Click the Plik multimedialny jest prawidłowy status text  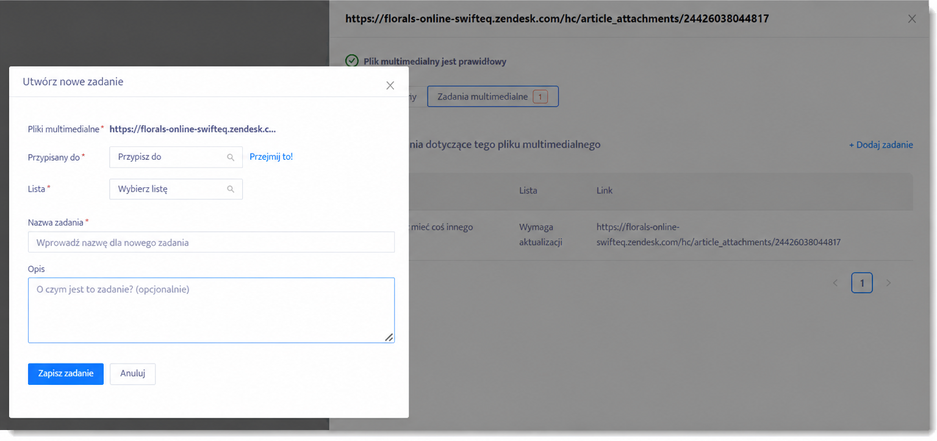tap(435, 62)
